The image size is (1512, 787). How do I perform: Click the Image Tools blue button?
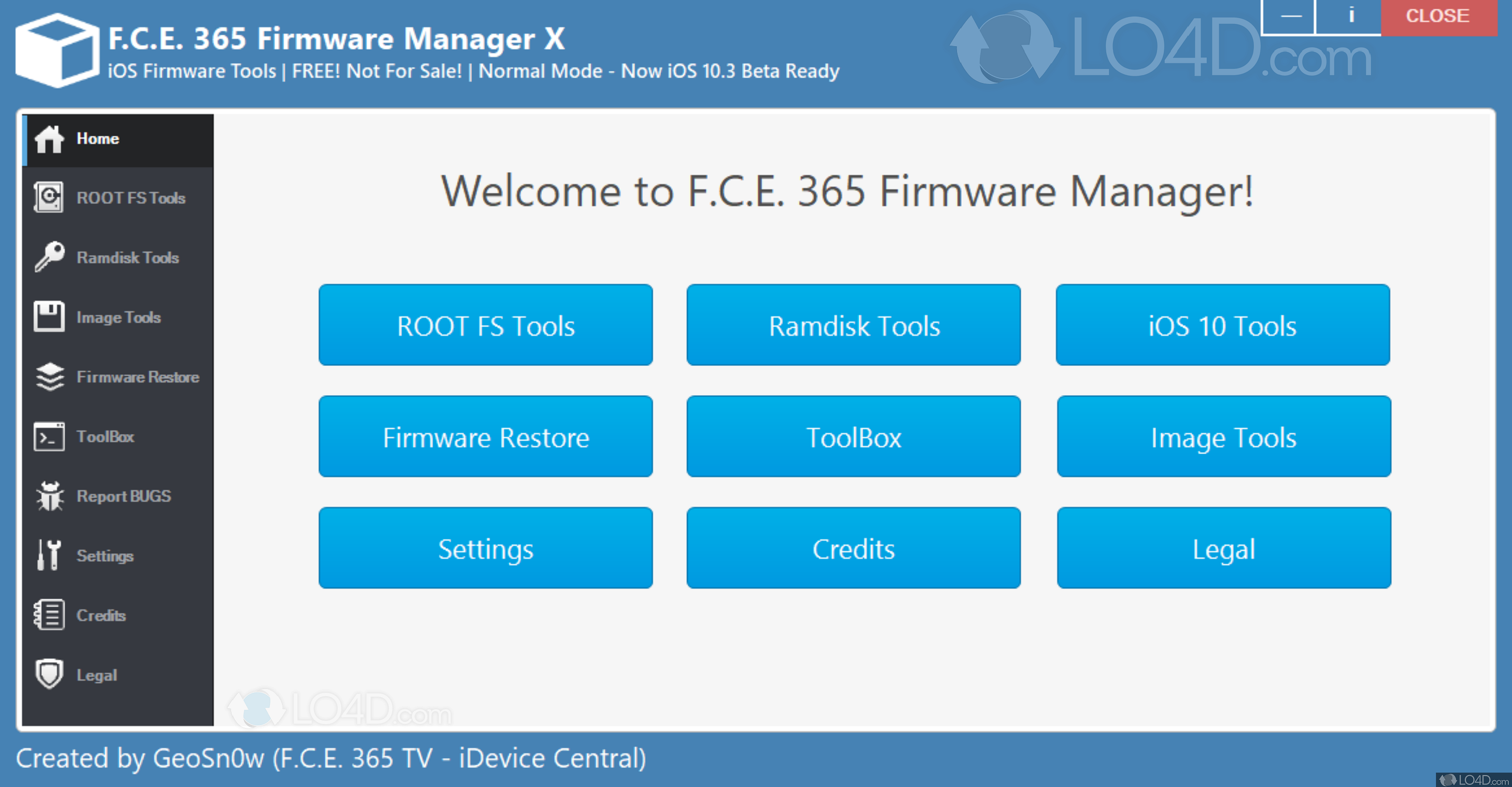point(1224,437)
